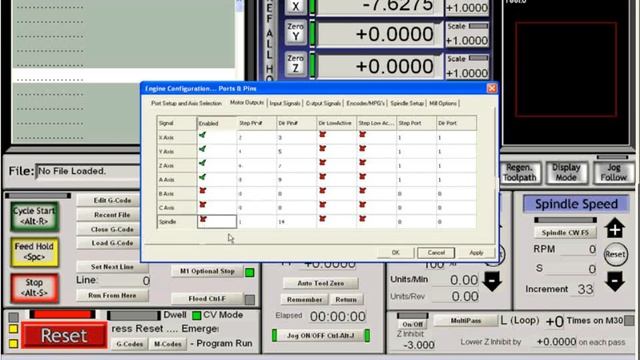Switch to the Input Signals tab

click(x=284, y=103)
